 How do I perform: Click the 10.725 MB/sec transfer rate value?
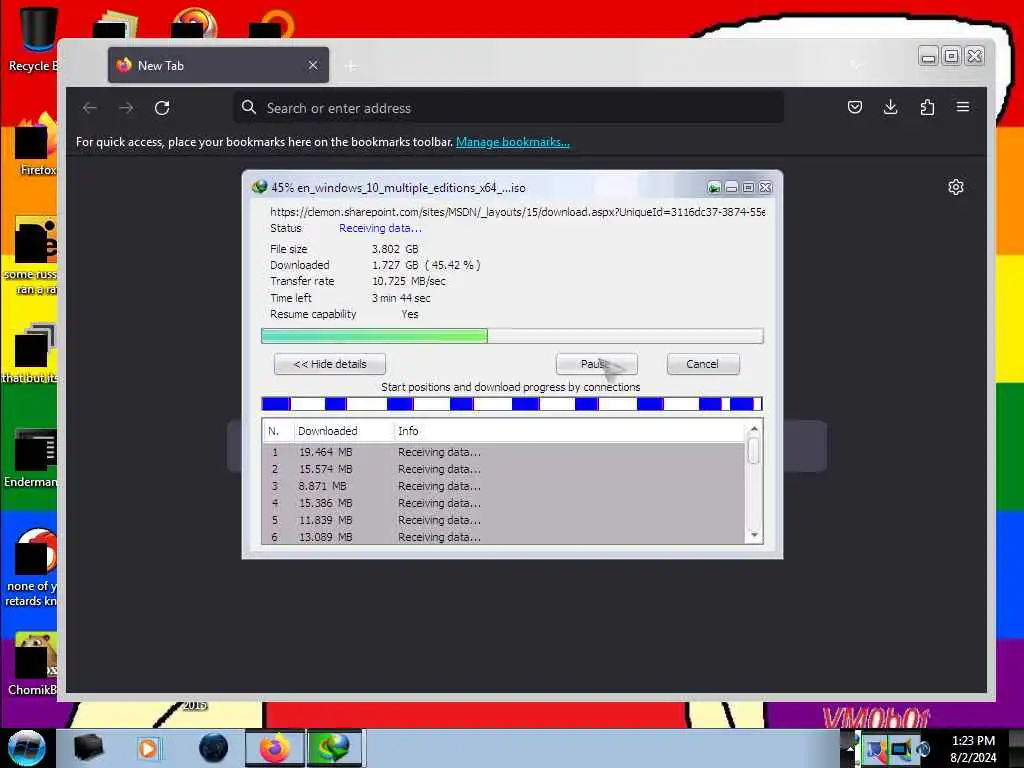409,281
